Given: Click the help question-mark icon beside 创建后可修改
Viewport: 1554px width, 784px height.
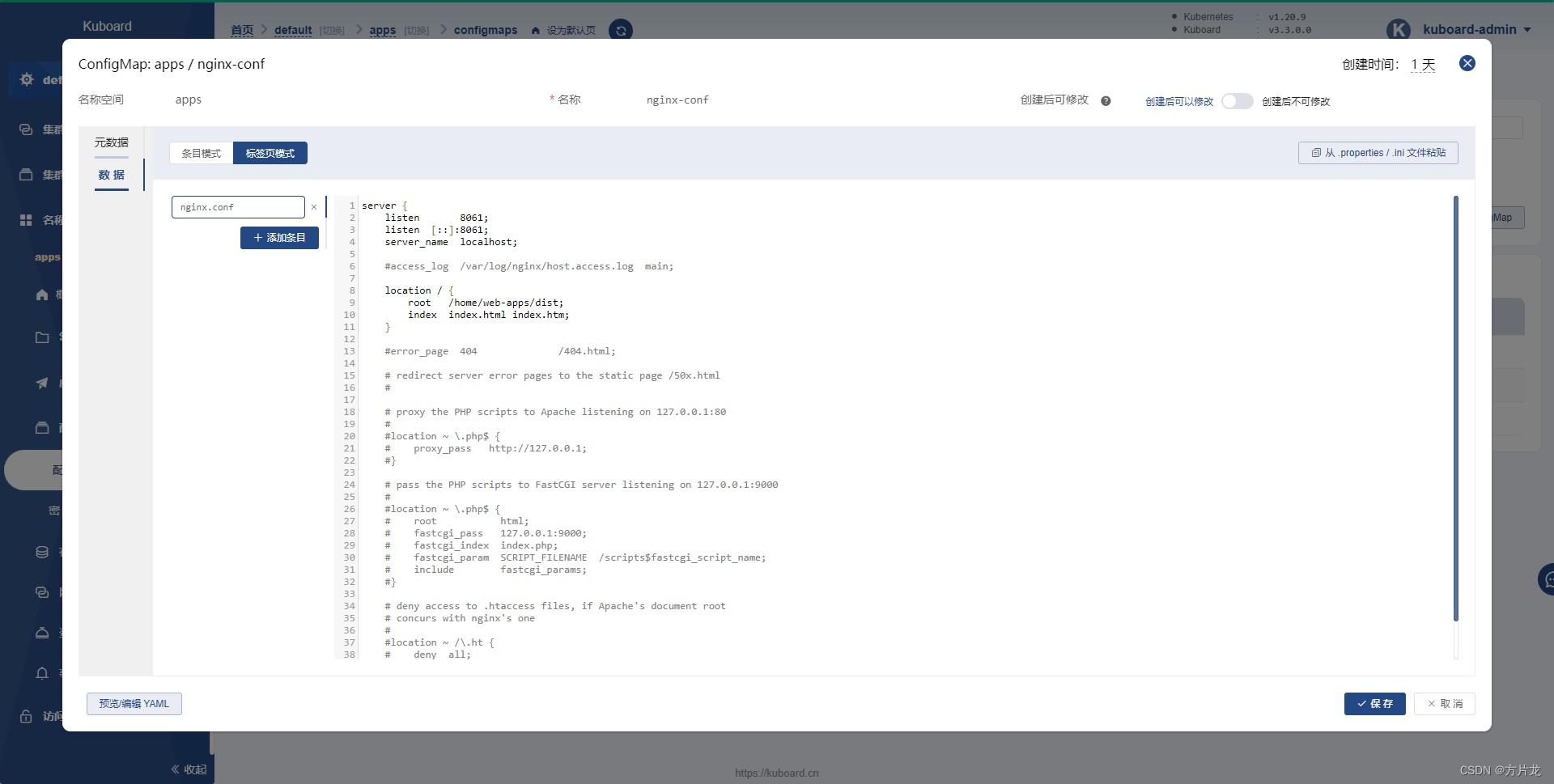Looking at the screenshot, I should point(1106,100).
